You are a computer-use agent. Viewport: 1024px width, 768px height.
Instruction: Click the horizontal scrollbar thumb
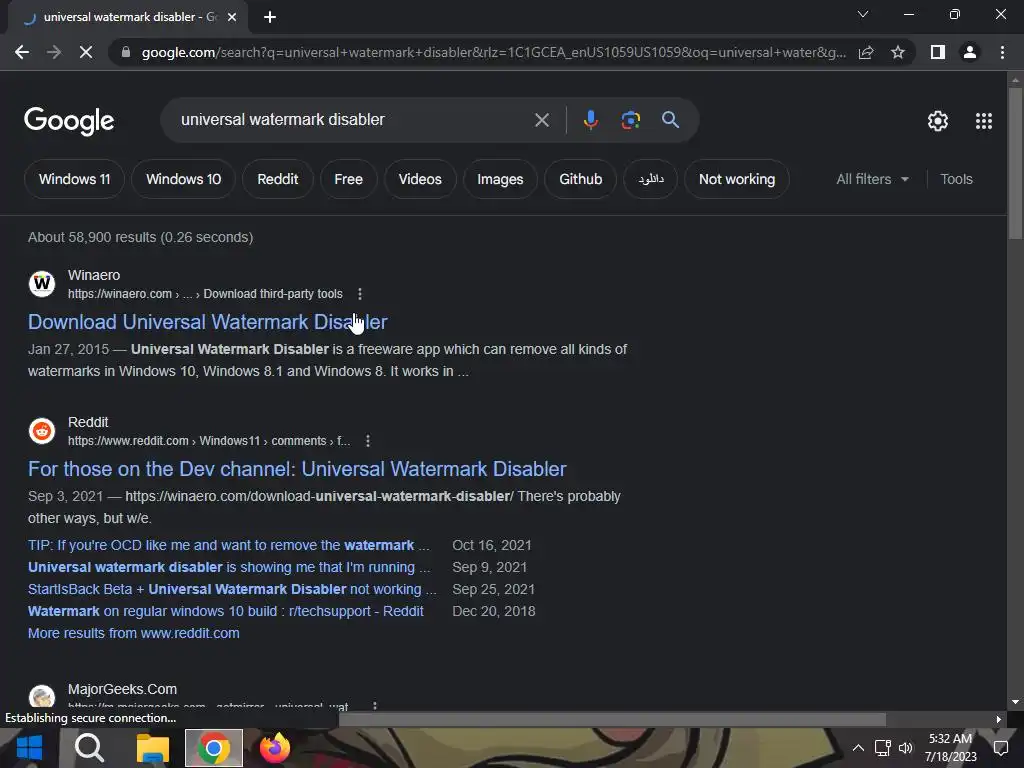point(613,719)
